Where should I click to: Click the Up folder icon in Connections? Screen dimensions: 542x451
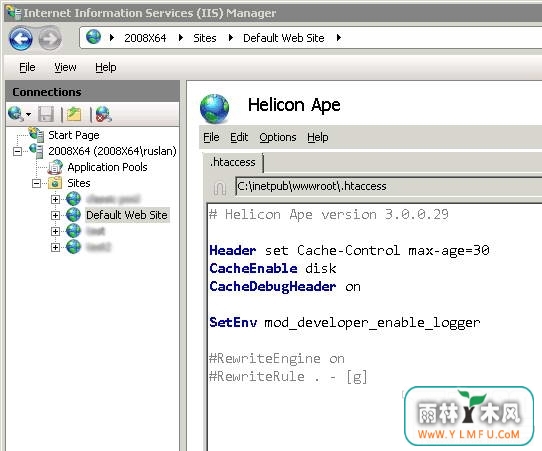[74, 114]
